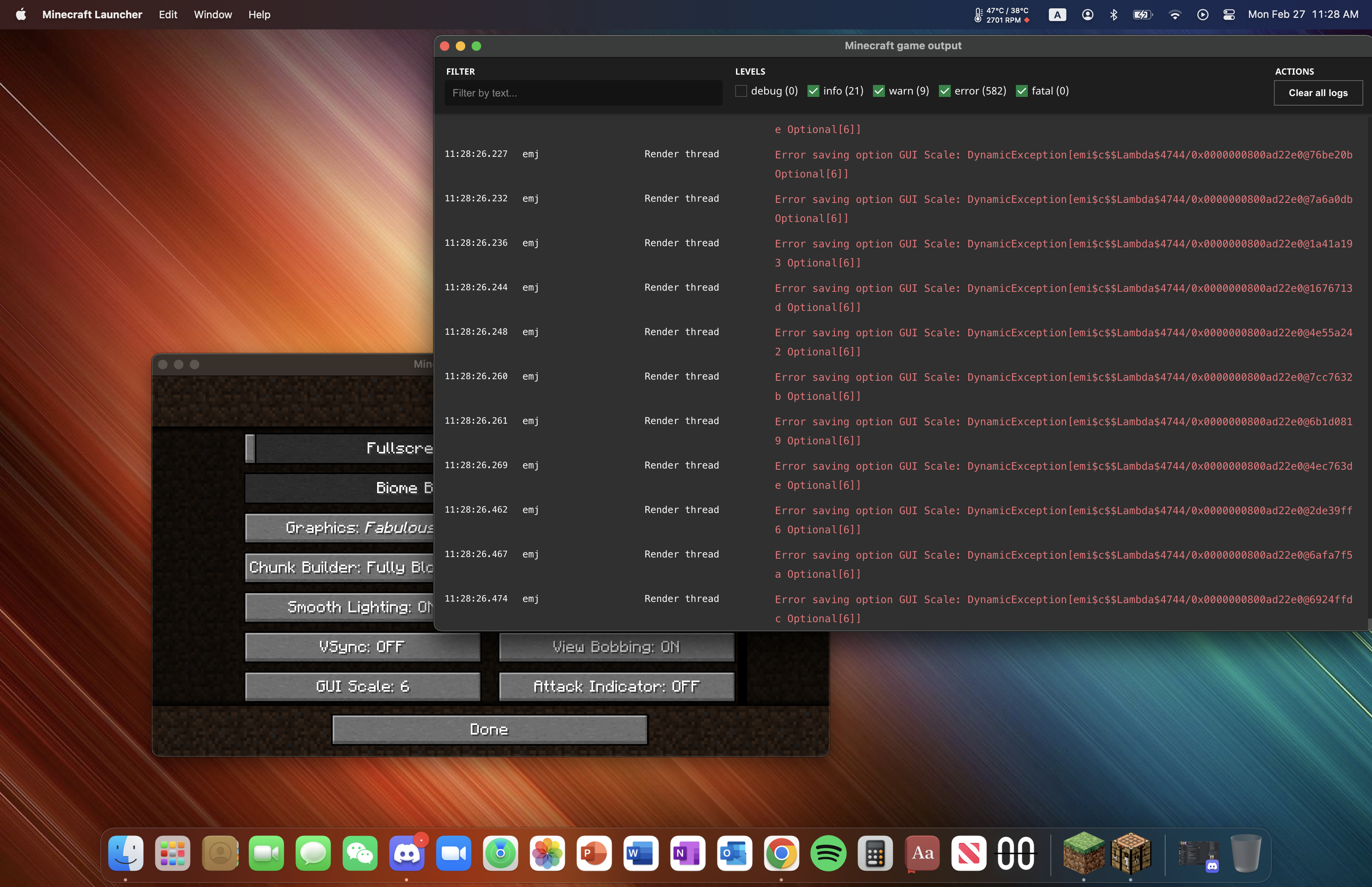This screenshot has height=887, width=1372.
Task: Open Google Chrome in the dock
Action: 781,853
